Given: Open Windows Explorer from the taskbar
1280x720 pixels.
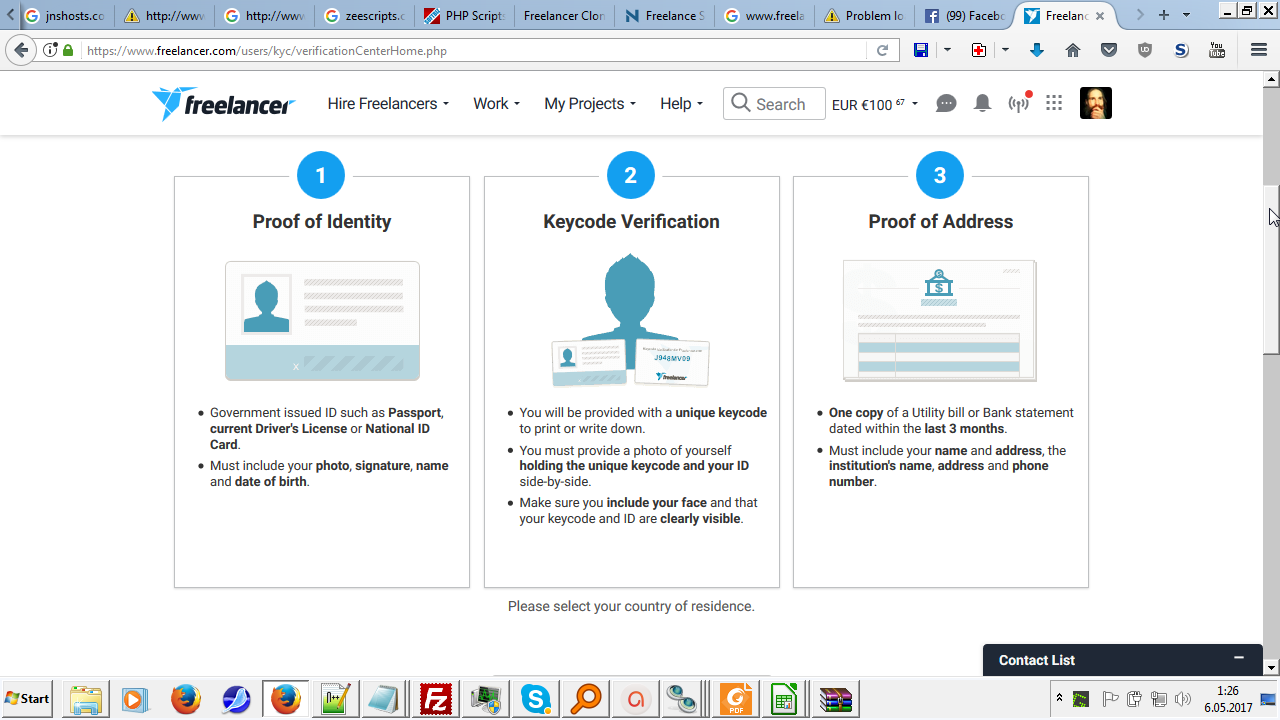Looking at the screenshot, I should click(x=87, y=699).
